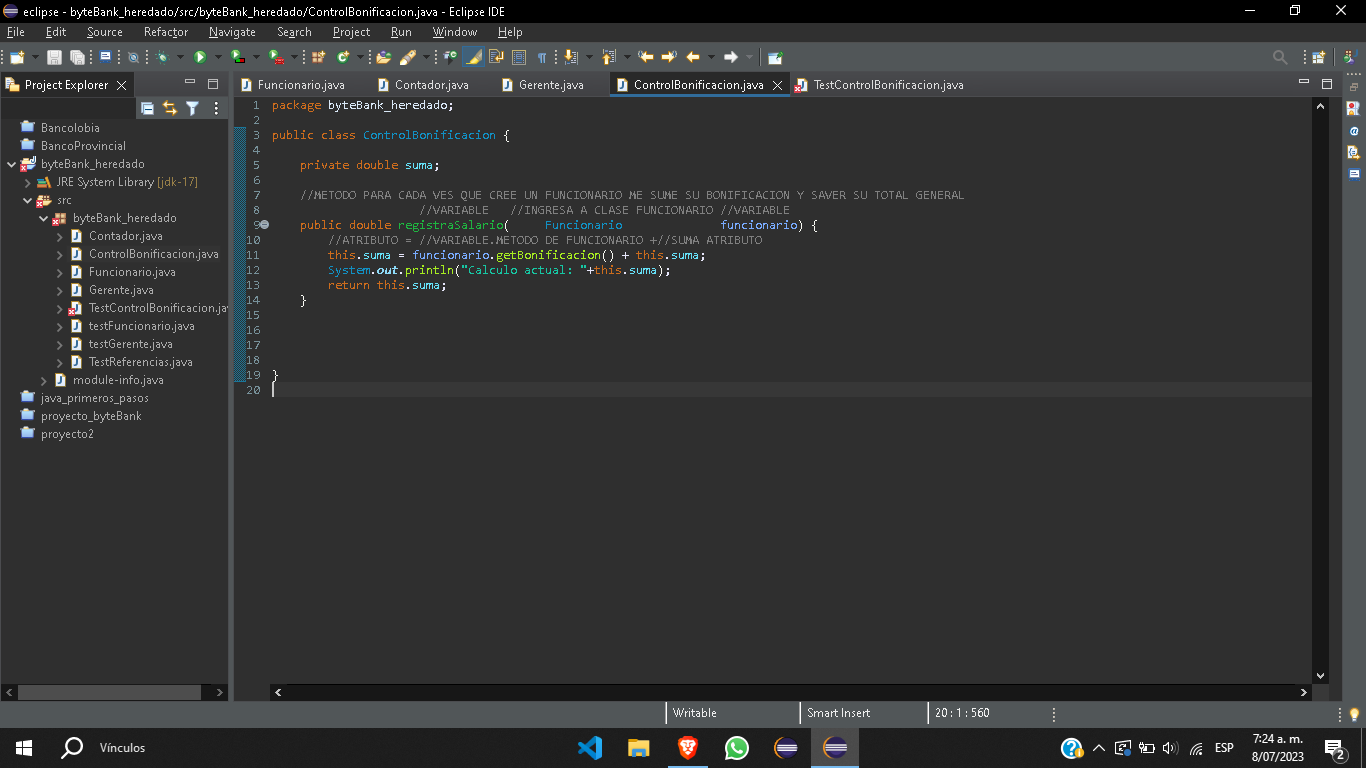
Task: Click the tip lightbulb in status bar
Action: [1354, 714]
